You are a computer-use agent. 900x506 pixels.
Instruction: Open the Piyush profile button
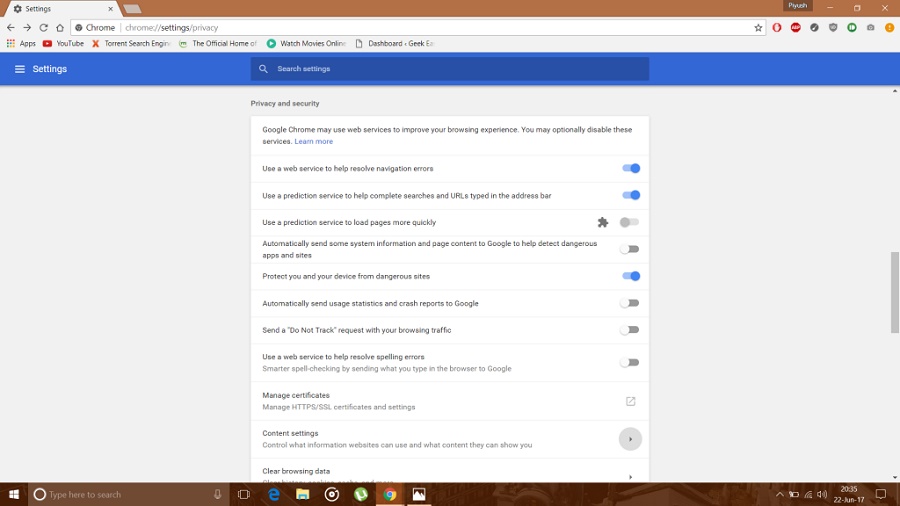click(x=797, y=6)
